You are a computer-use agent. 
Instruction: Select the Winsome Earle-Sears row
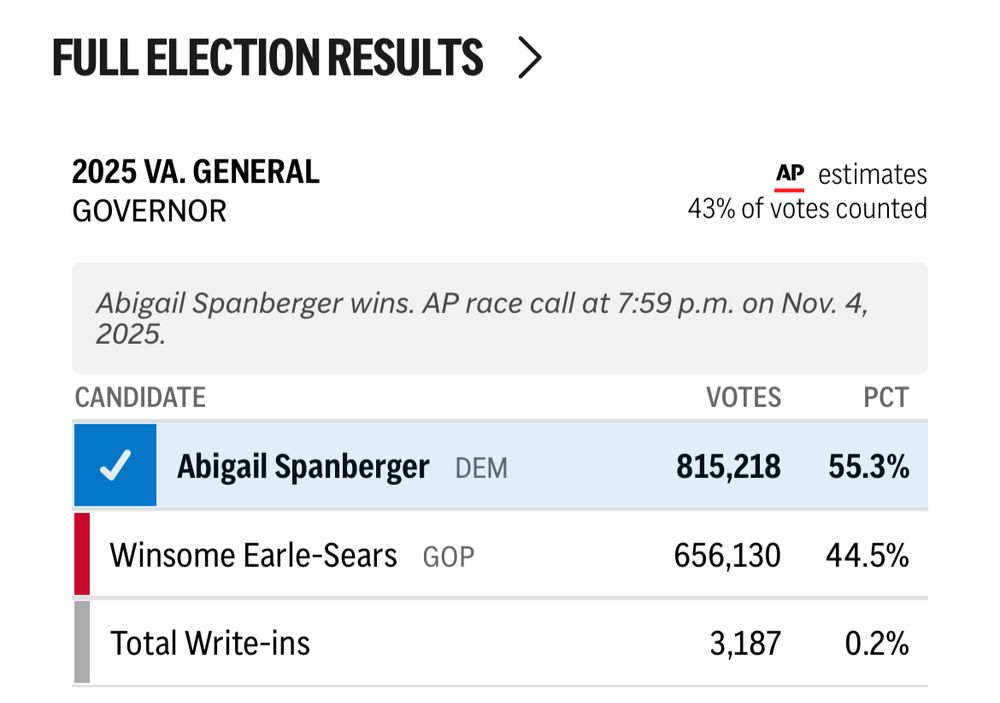500,555
